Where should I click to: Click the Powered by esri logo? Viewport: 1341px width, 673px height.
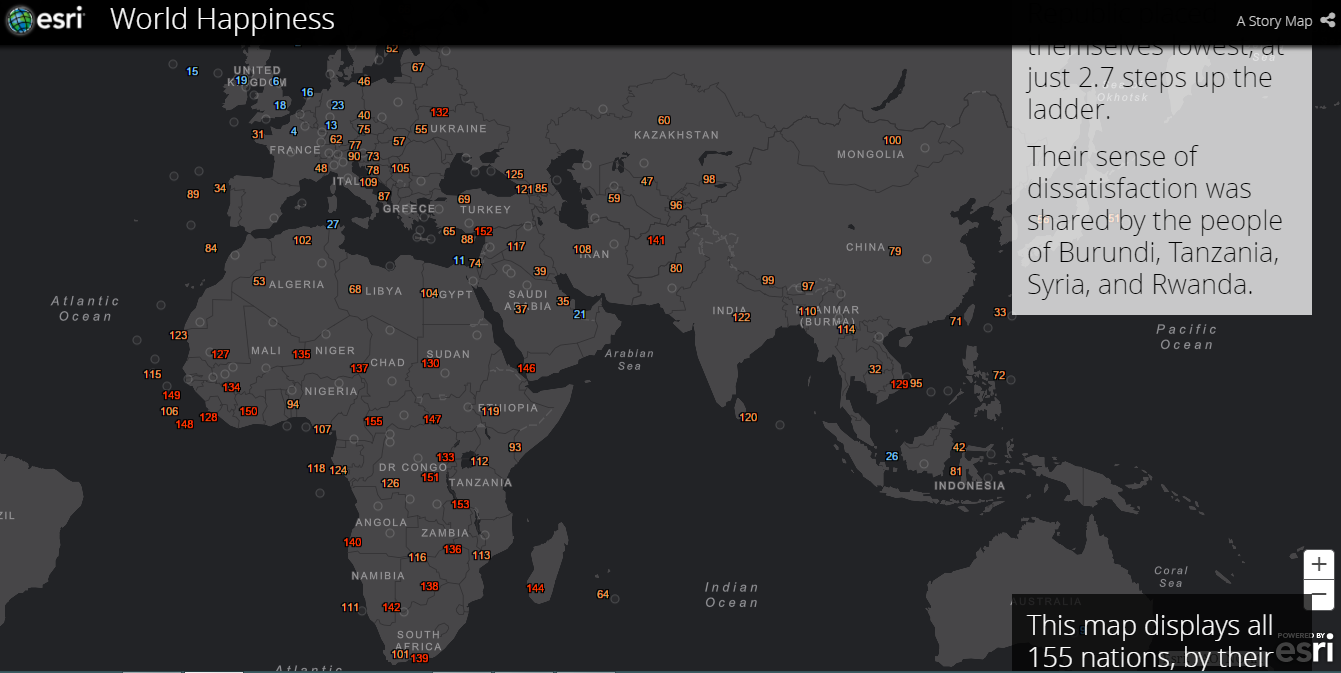coord(1308,648)
